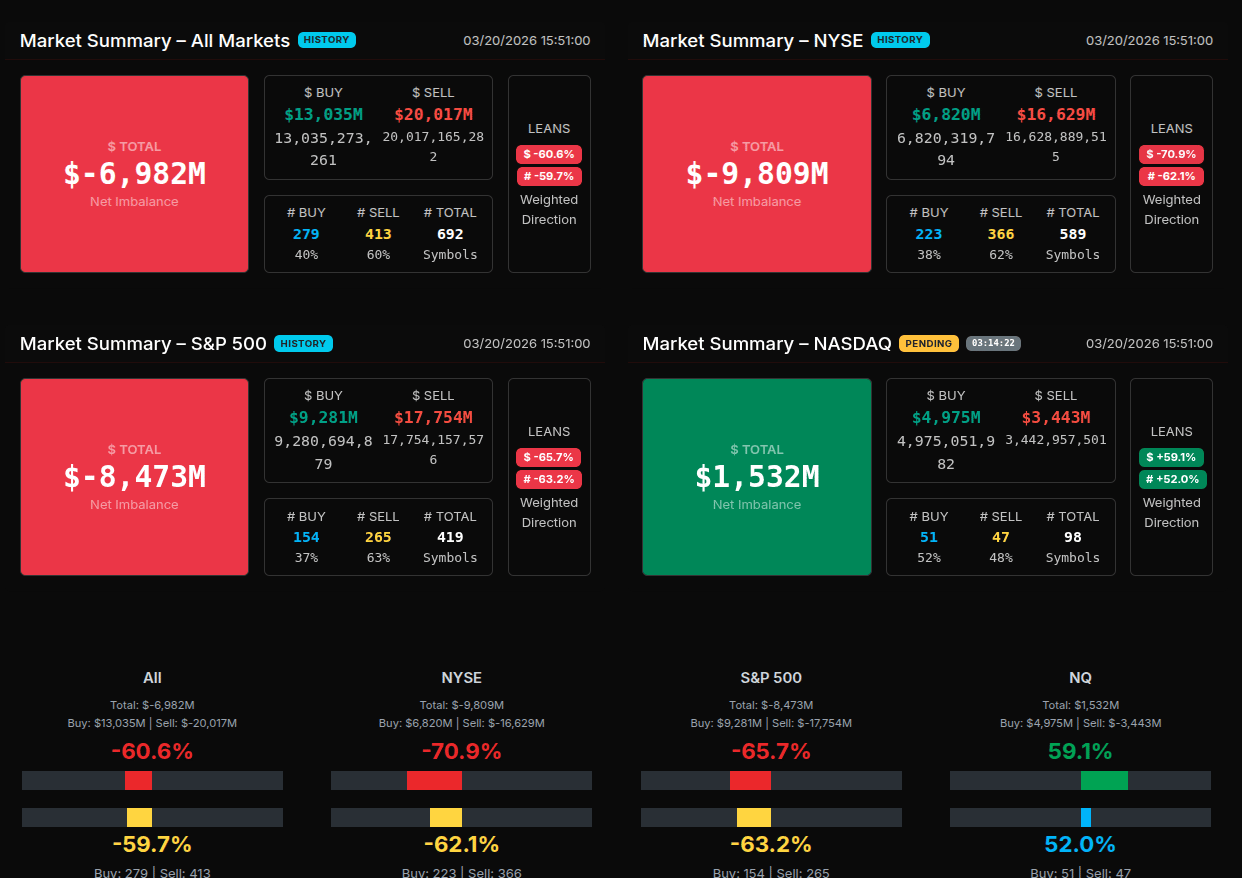Click the Market Summary – NASDAQ title
The width and height of the screenshot is (1242, 878).
(x=766, y=343)
